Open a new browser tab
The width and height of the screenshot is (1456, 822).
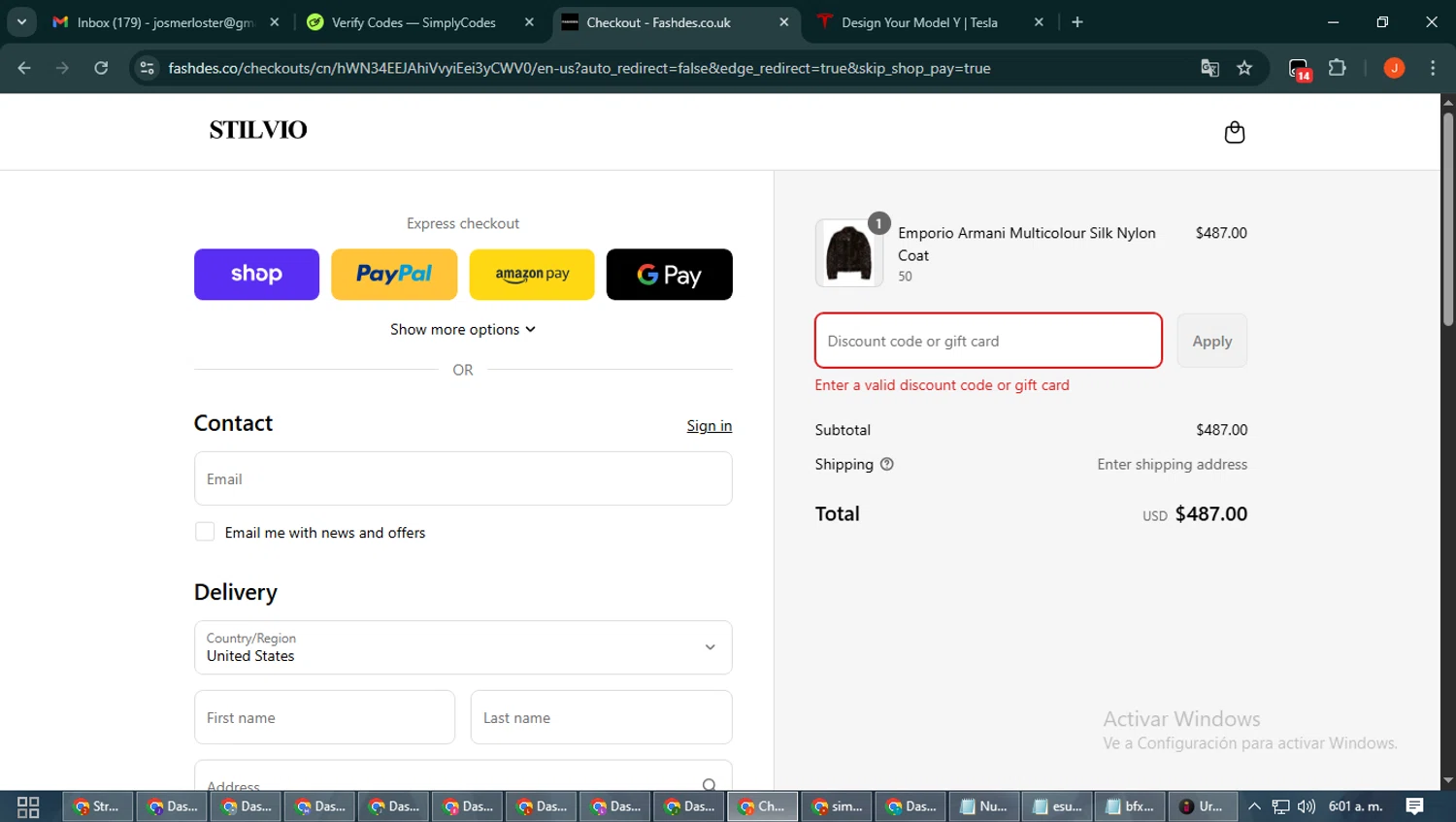(1077, 22)
